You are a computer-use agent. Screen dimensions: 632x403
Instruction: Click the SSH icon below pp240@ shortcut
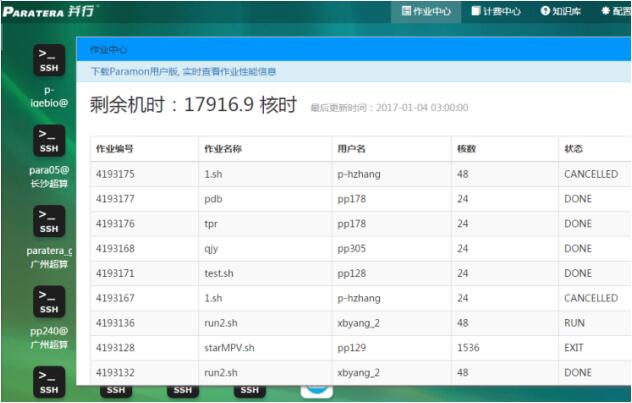coord(49,378)
